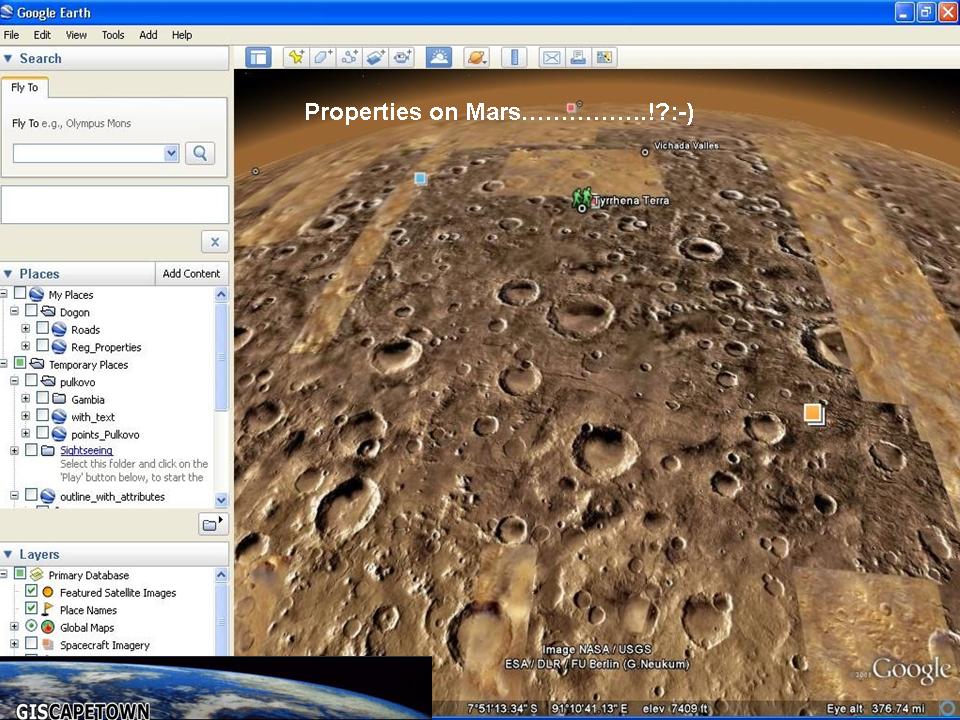The image size is (960, 720).
Task: Email the current view
Action: point(552,58)
